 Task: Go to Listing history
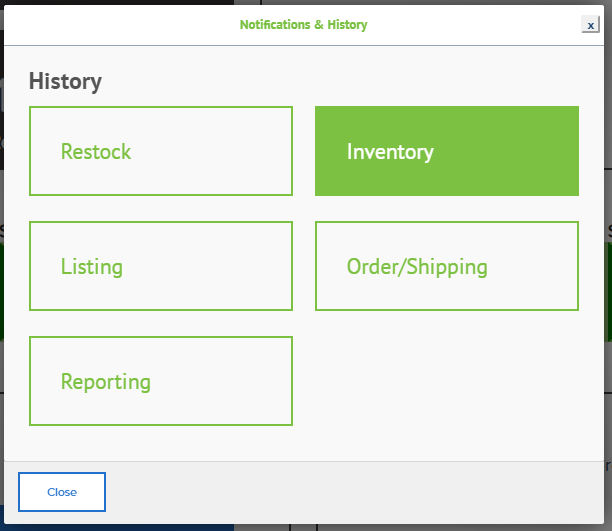click(161, 266)
